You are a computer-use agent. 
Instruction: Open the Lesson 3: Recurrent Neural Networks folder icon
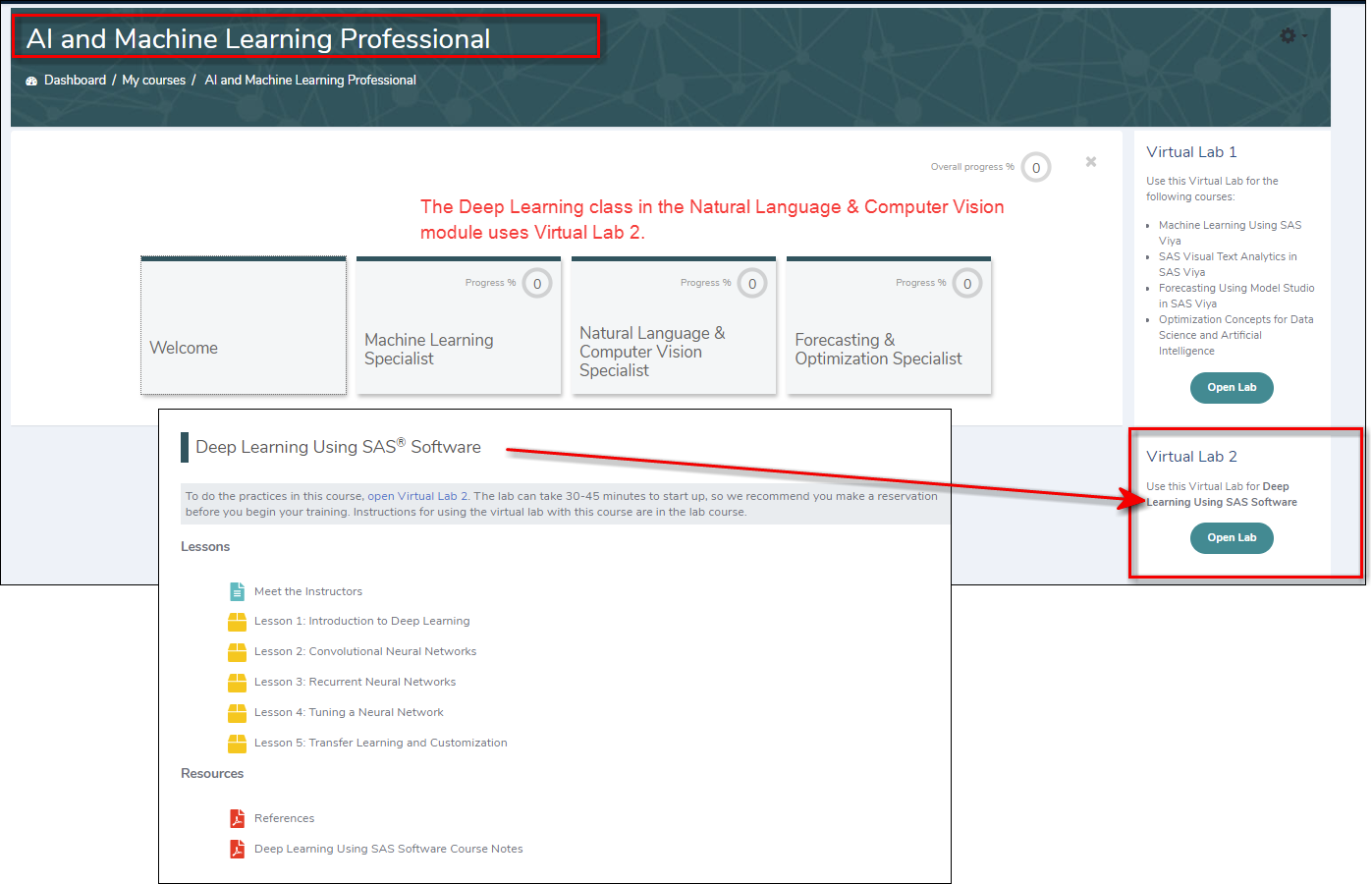(237, 681)
